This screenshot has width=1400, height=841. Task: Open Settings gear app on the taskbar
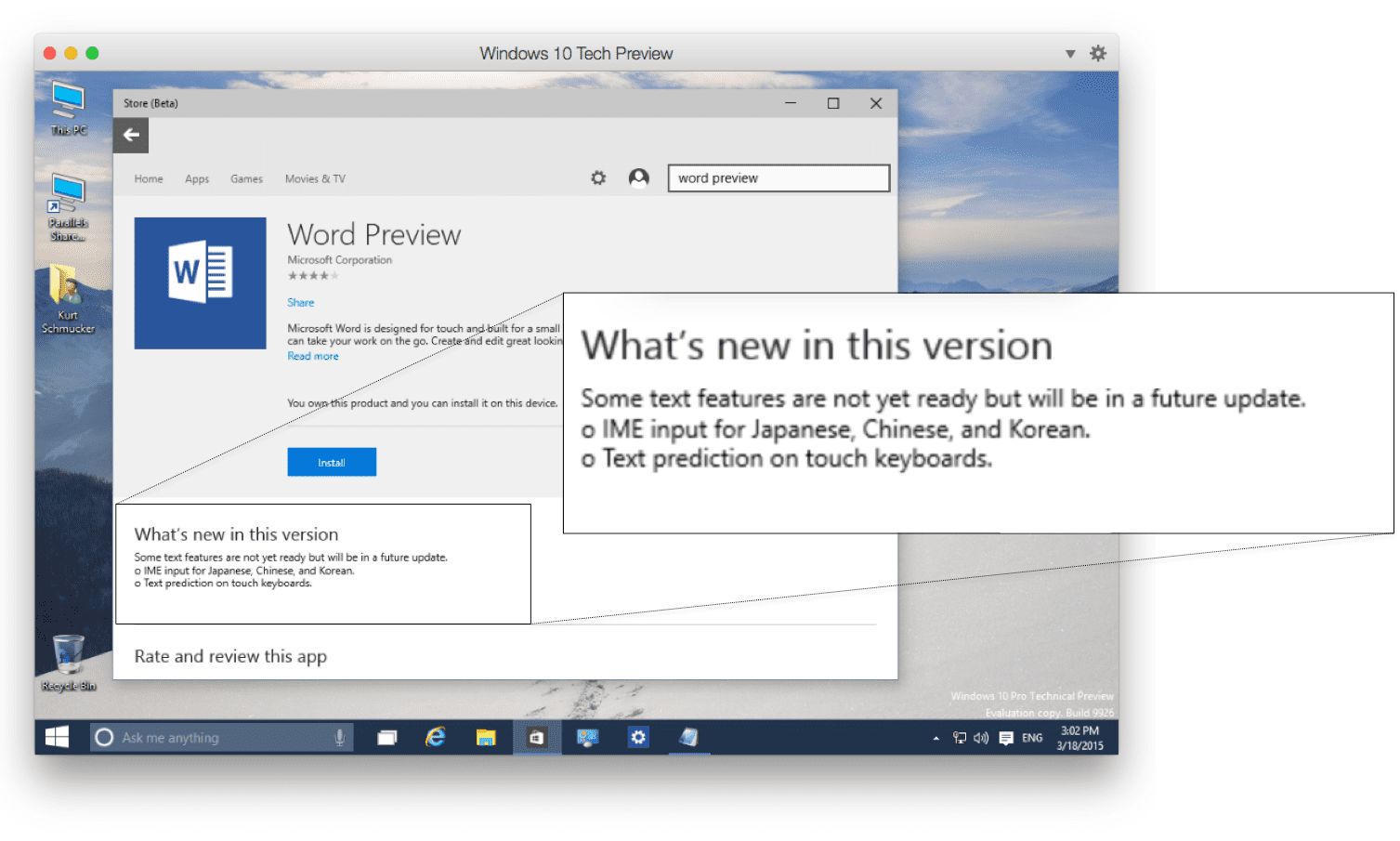point(638,737)
